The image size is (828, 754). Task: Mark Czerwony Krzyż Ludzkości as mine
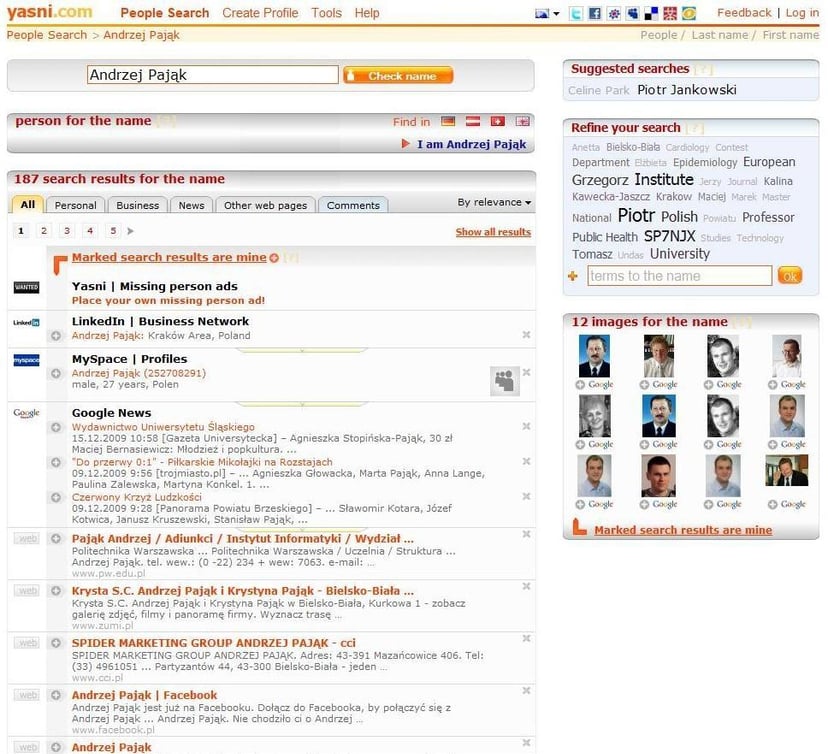[56, 497]
